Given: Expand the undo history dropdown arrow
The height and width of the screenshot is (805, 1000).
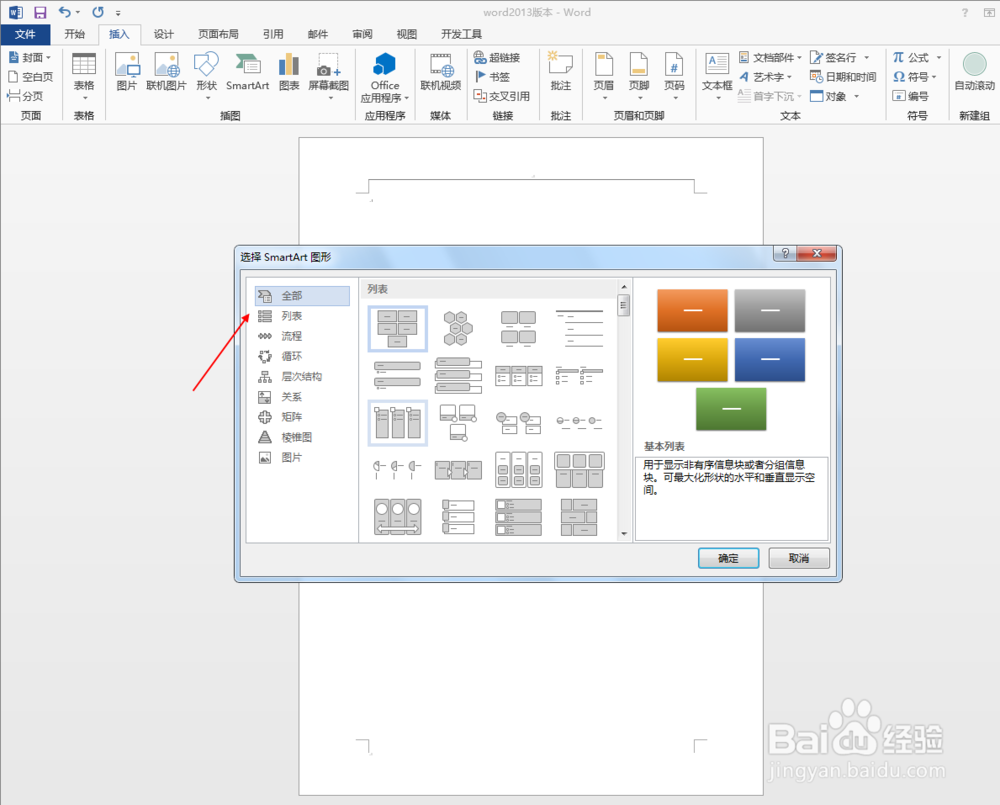Looking at the screenshot, I should coord(78,12).
